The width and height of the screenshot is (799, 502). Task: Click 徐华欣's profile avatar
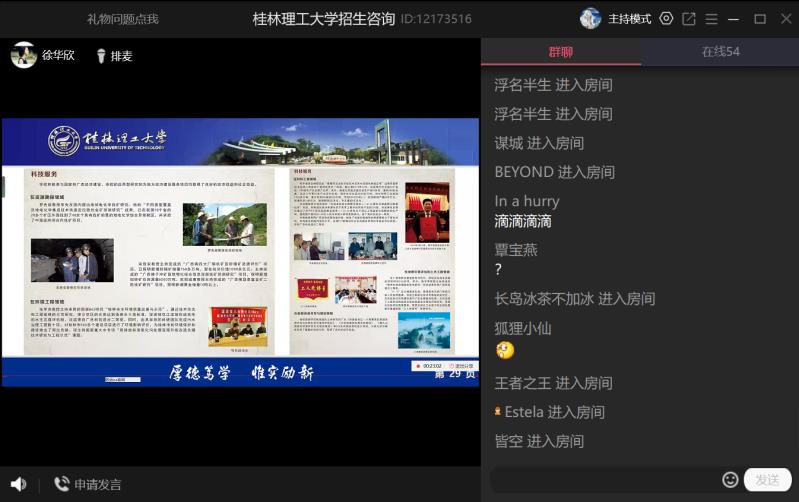pyautogui.click(x=24, y=55)
